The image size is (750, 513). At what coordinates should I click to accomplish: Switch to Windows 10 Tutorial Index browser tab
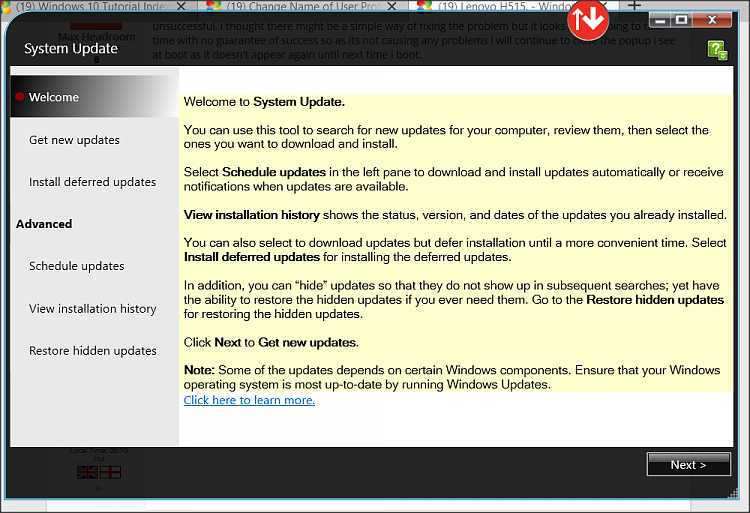pyautogui.click(x=93, y=6)
